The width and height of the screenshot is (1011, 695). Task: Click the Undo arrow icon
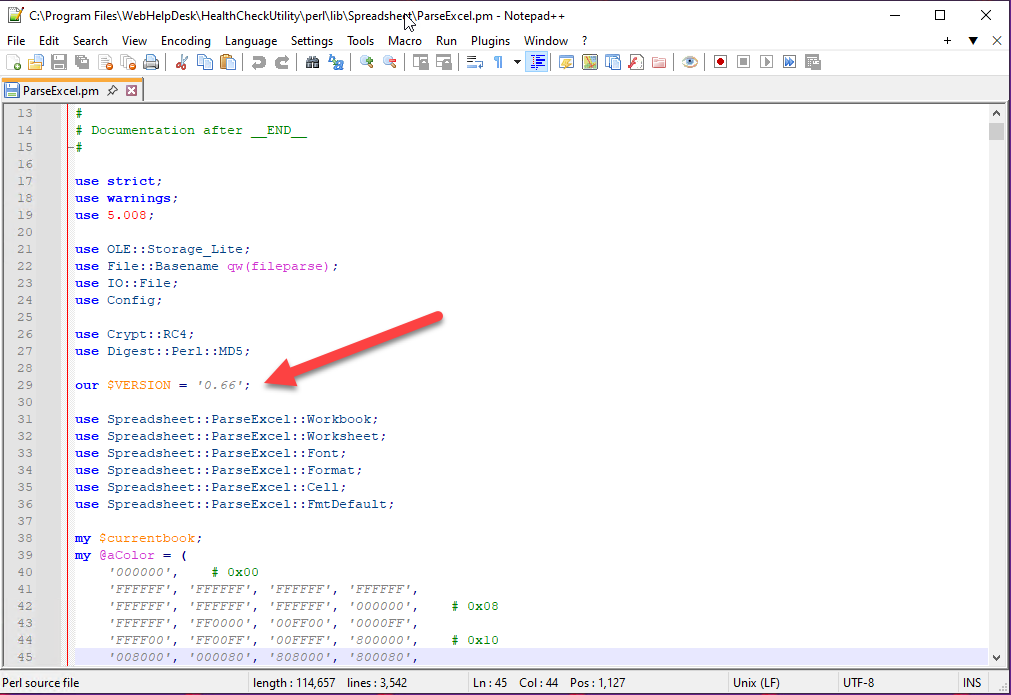coord(259,62)
